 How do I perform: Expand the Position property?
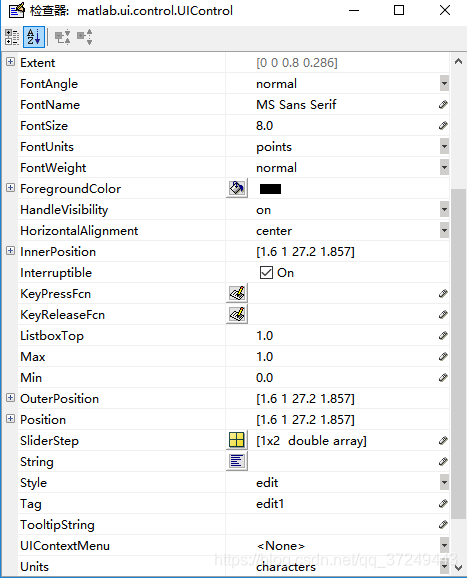point(10,418)
